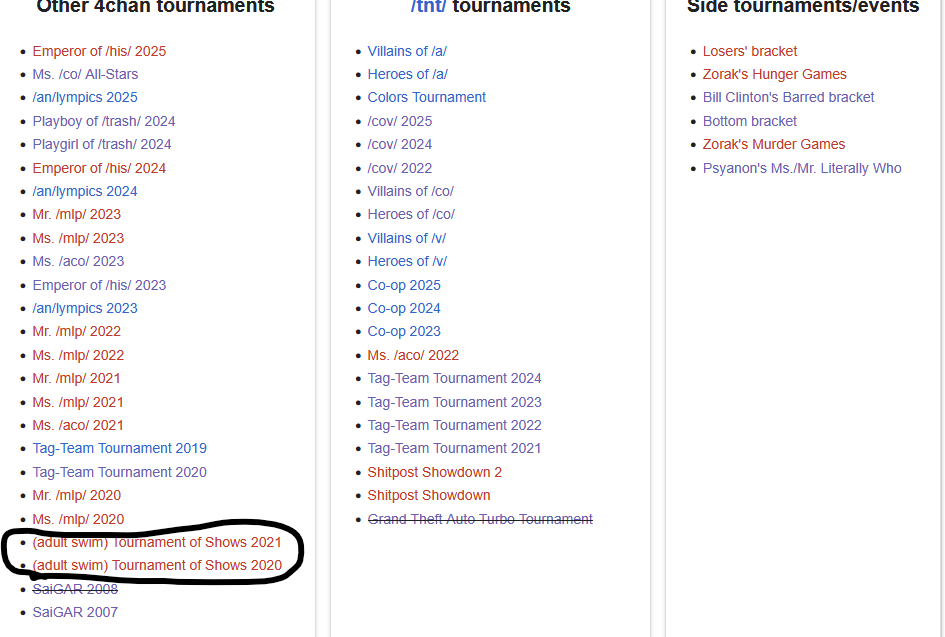Open Ms. /mlp/ 2023 link
This screenshot has width=945, height=637.
(78, 238)
